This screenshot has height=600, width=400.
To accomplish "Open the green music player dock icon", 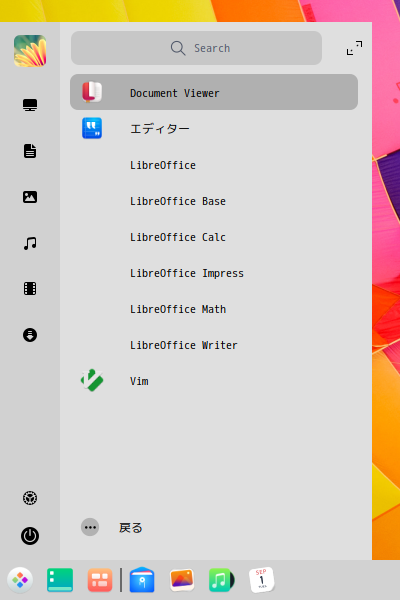I will click(x=221, y=580).
